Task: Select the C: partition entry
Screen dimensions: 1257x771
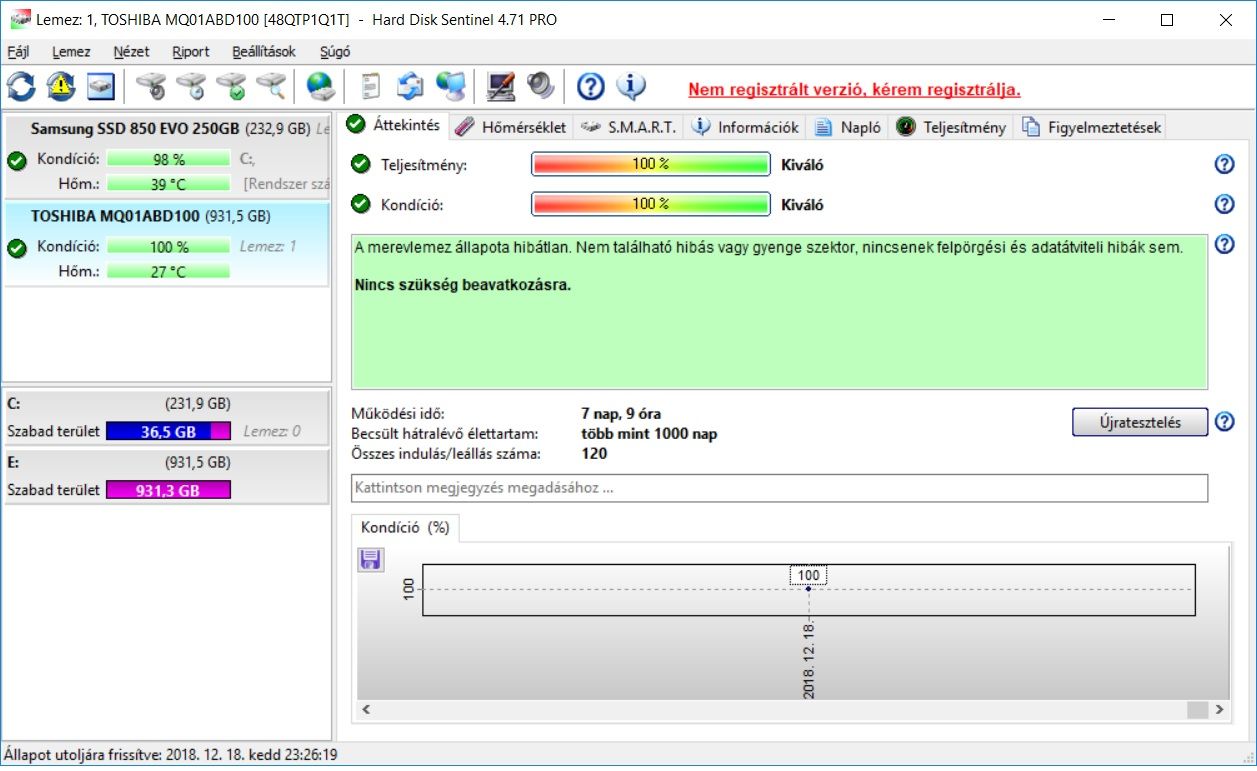Action: click(x=168, y=418)
